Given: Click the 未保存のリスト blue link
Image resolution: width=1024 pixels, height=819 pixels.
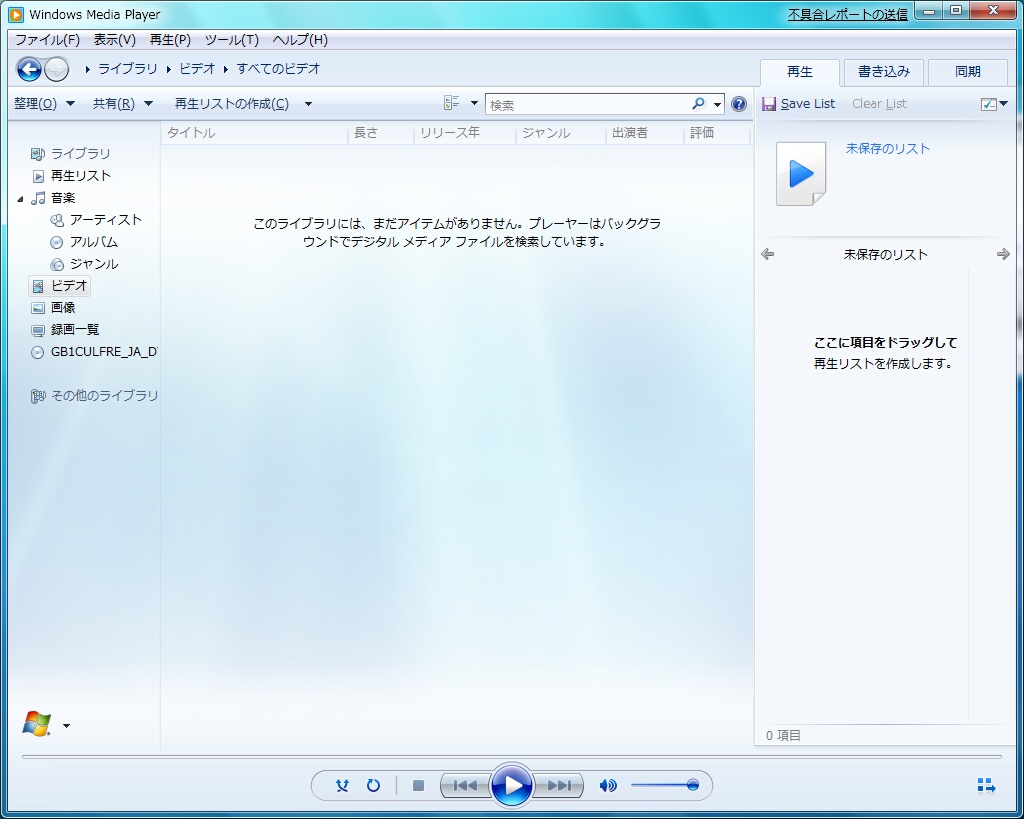Looking at the screenshot, I should [x=888, y=149].
